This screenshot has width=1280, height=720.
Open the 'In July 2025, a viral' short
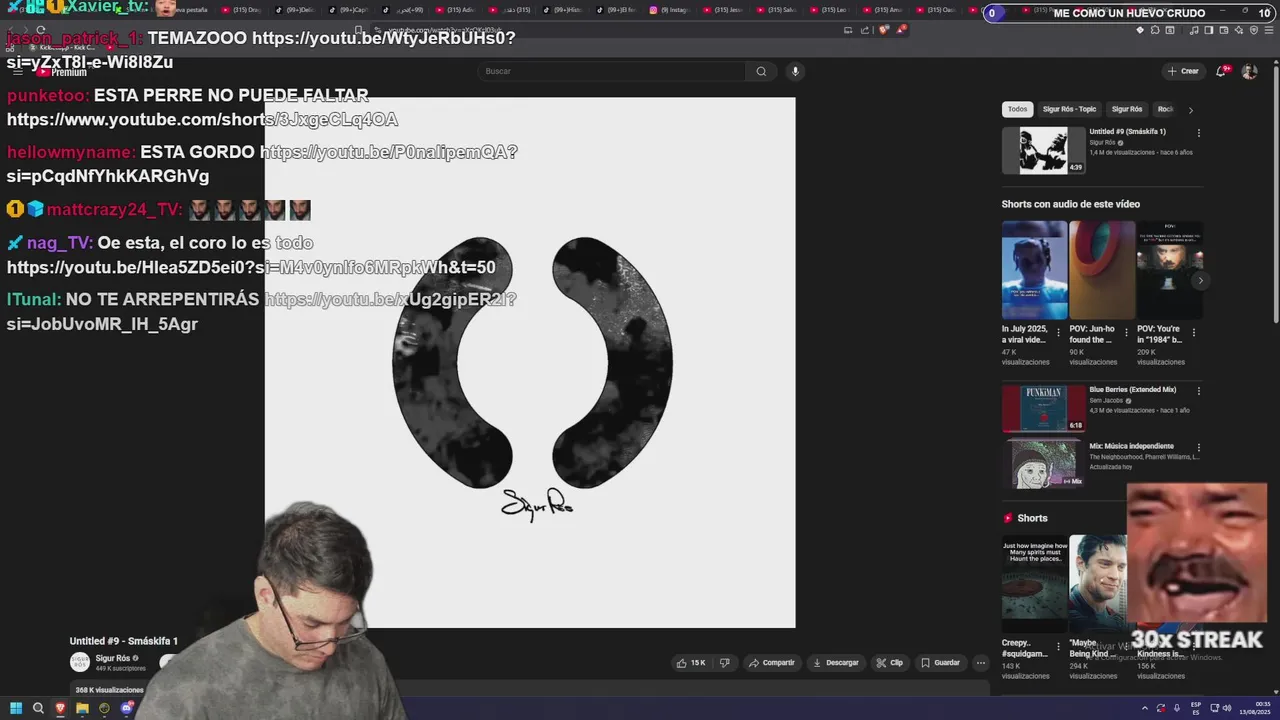coord(1034,270)
